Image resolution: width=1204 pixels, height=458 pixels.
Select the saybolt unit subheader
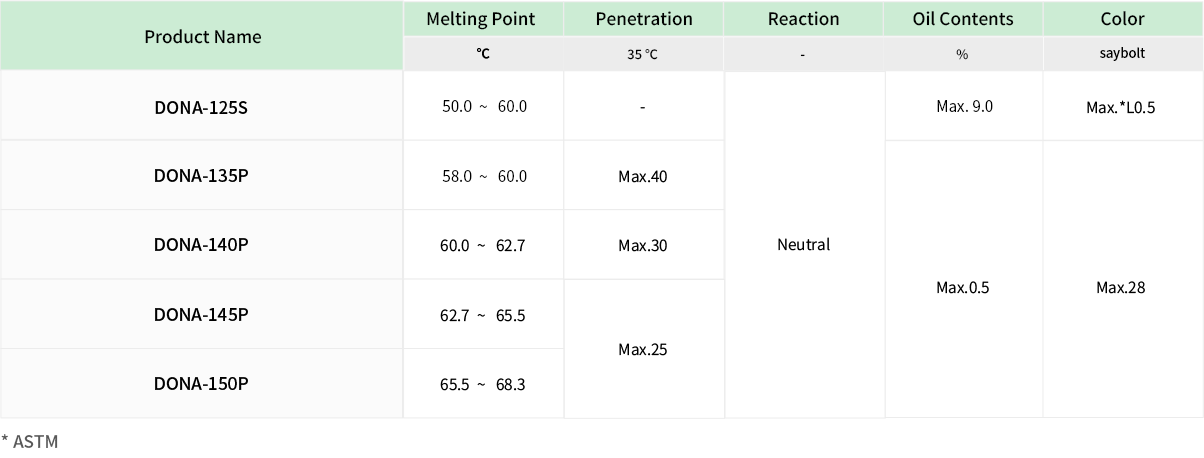1122,54
